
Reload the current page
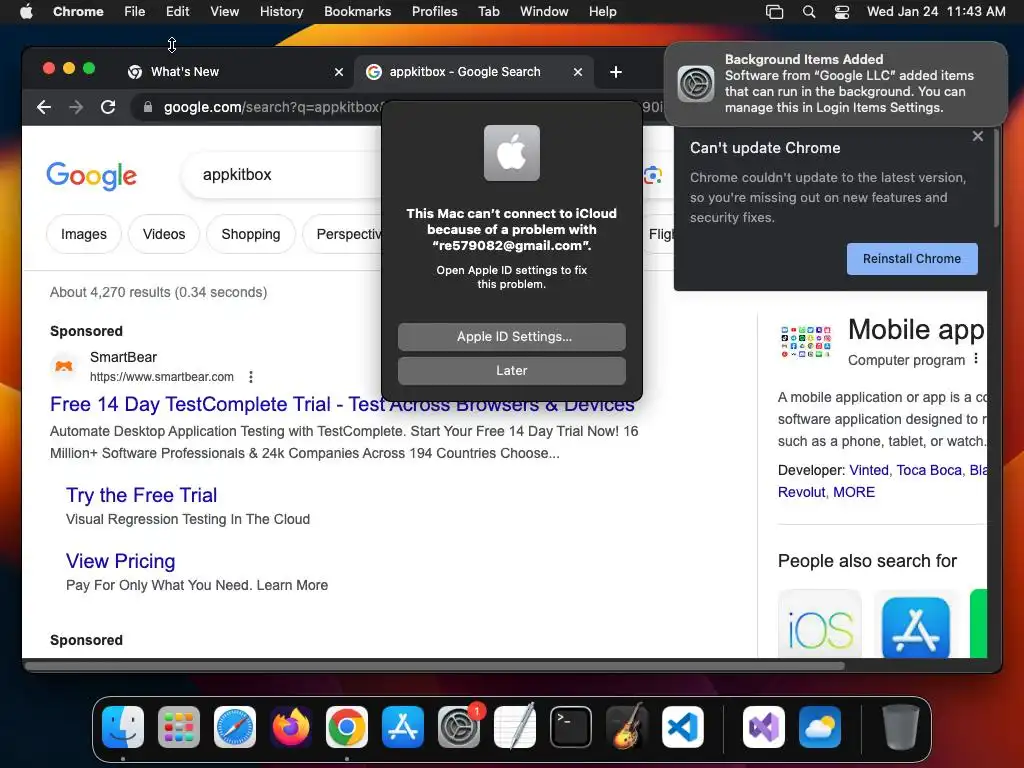(108, 107)
